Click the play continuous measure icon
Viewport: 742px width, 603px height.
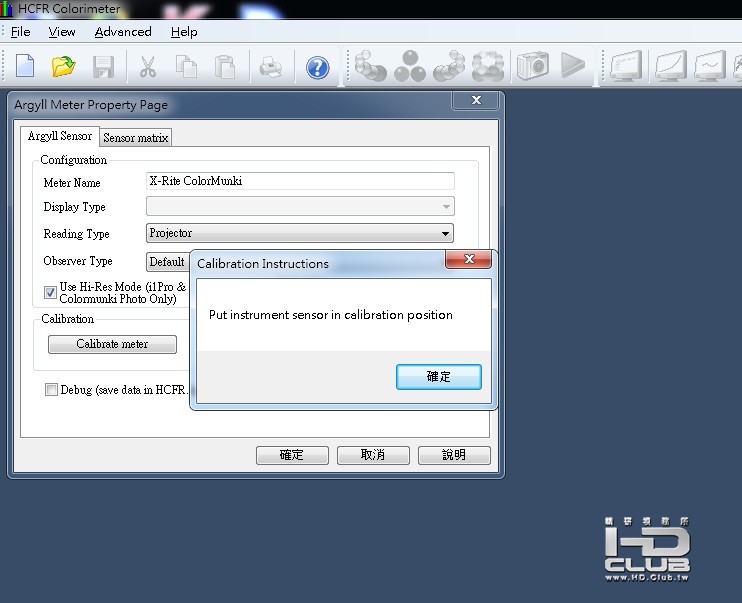click(573, 65)
